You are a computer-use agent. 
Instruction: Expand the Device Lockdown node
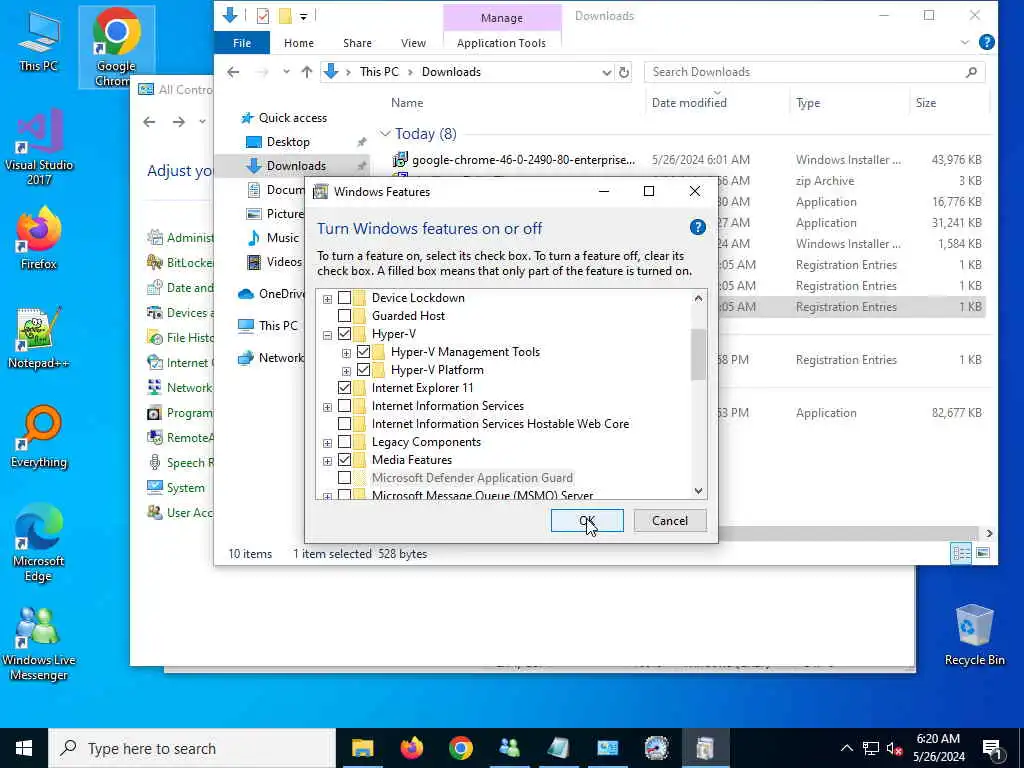click(327, 299)
